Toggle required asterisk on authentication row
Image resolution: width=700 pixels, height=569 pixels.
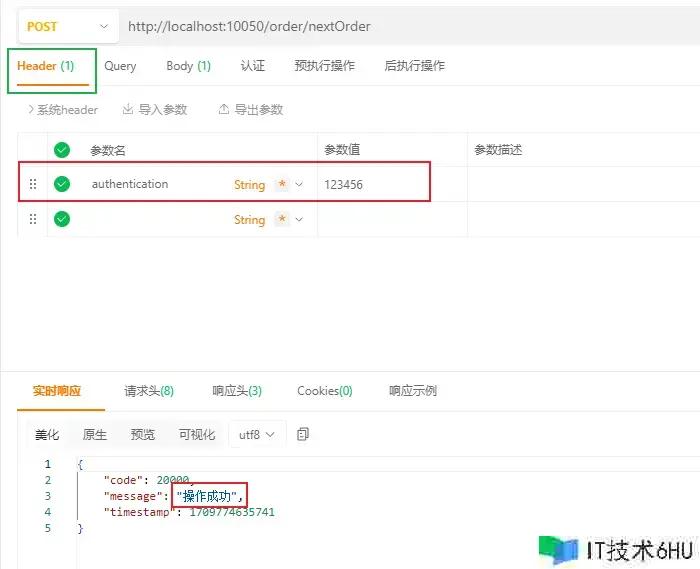pos(282,184)
